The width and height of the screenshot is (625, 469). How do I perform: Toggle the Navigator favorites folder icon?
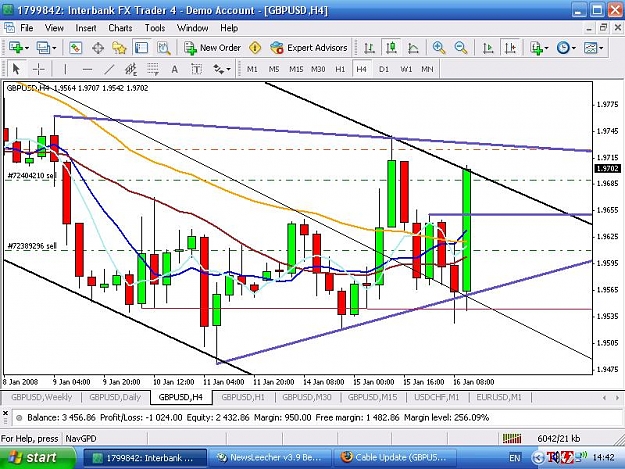coord(119,48)
